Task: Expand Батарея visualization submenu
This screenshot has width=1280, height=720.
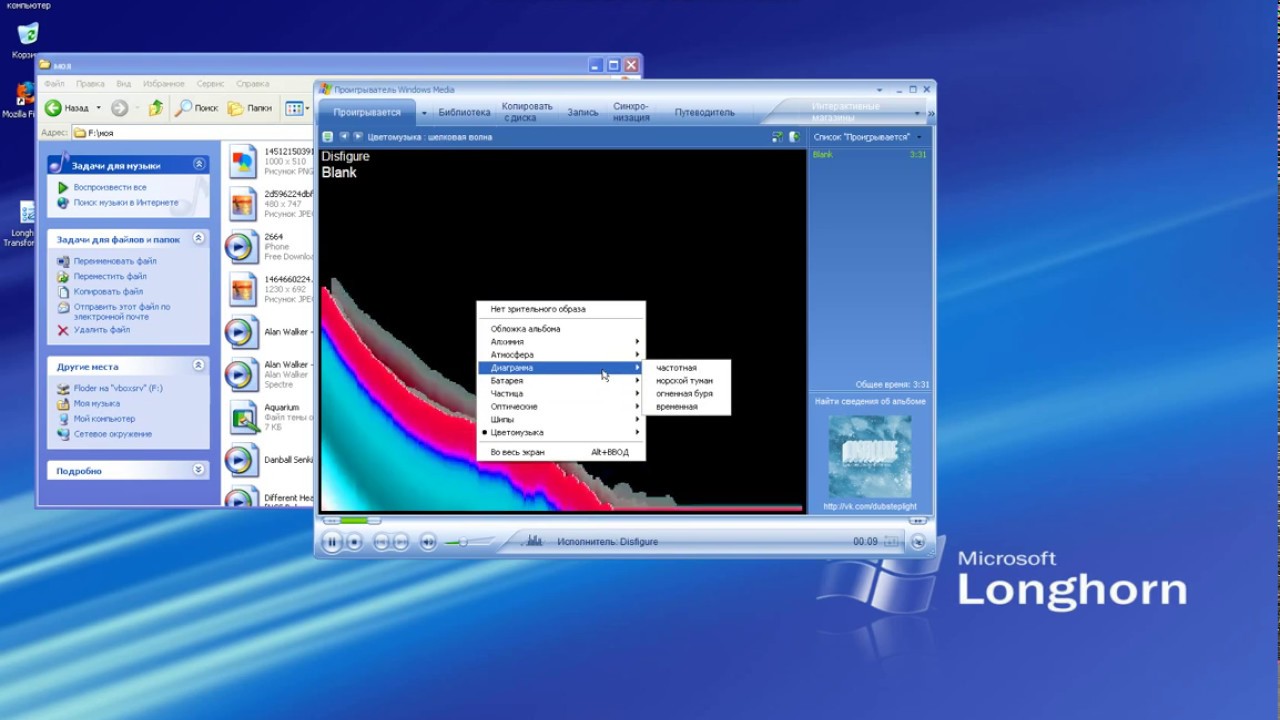Action: tap(561, 381)
